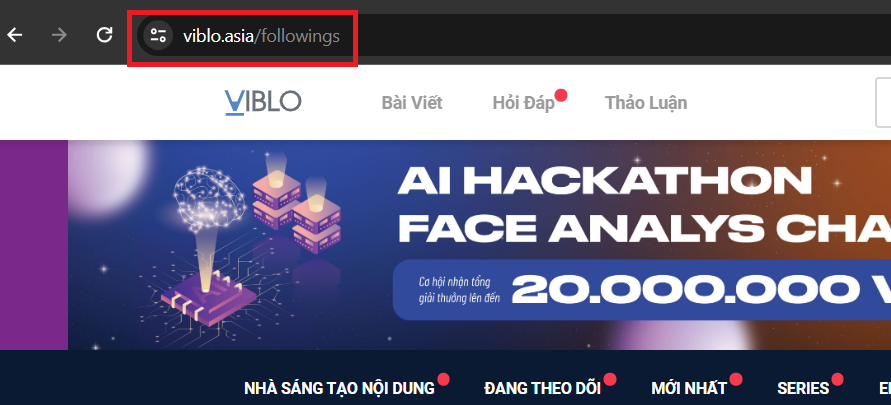Go back with the browser back arrow
891x405 pixels.
15,36
